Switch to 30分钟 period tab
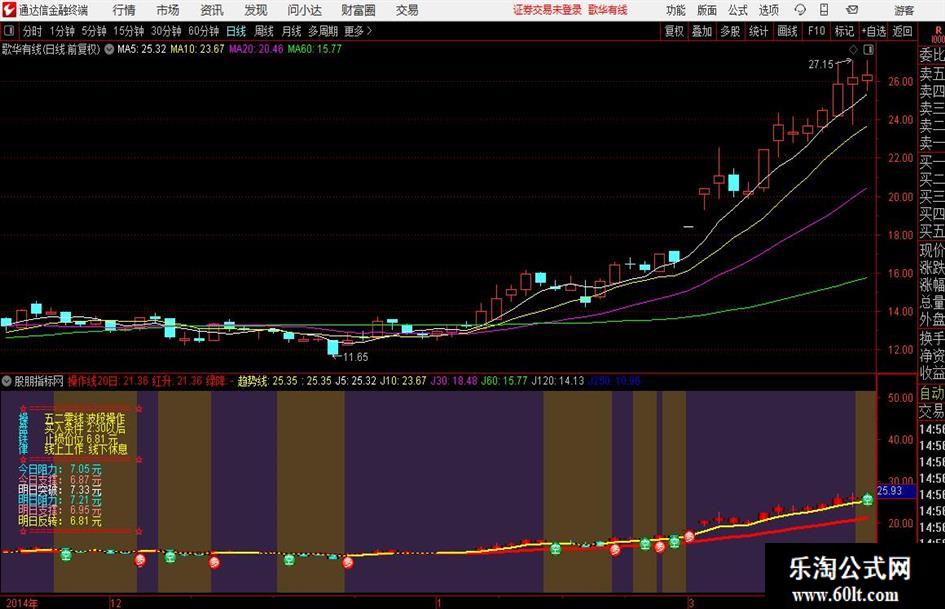945x609 pixels. pyautogui.click(x=166, y=31)
